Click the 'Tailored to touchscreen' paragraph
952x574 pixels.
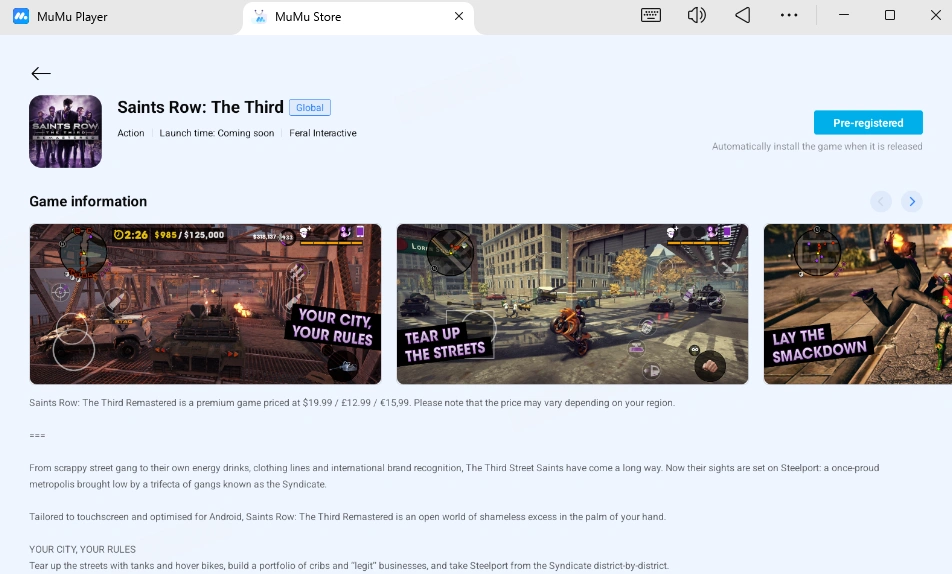click(x=347, y=517)
